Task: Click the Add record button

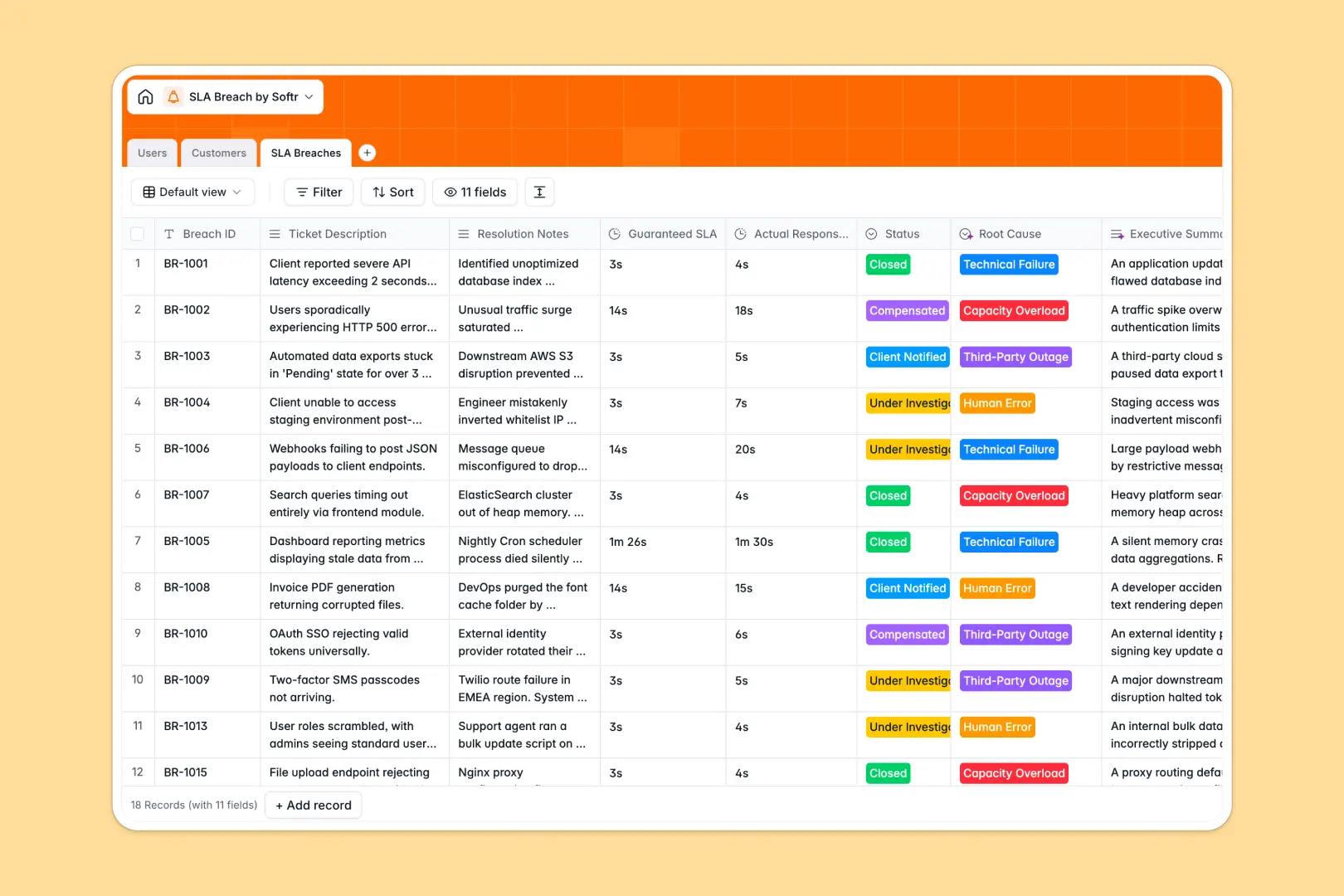Action: [x=314, y=806]
